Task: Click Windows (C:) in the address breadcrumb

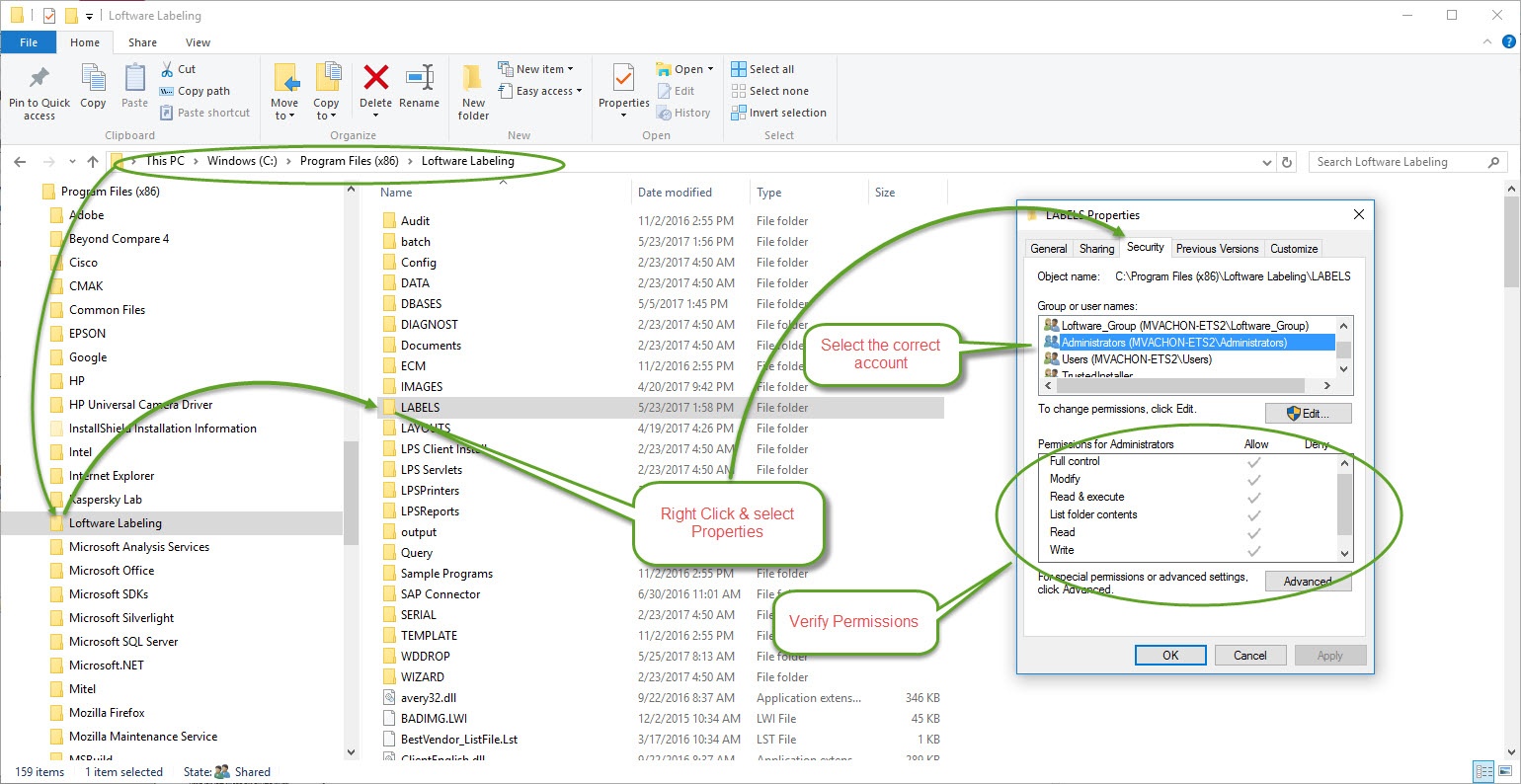Action: coord(242,161)
